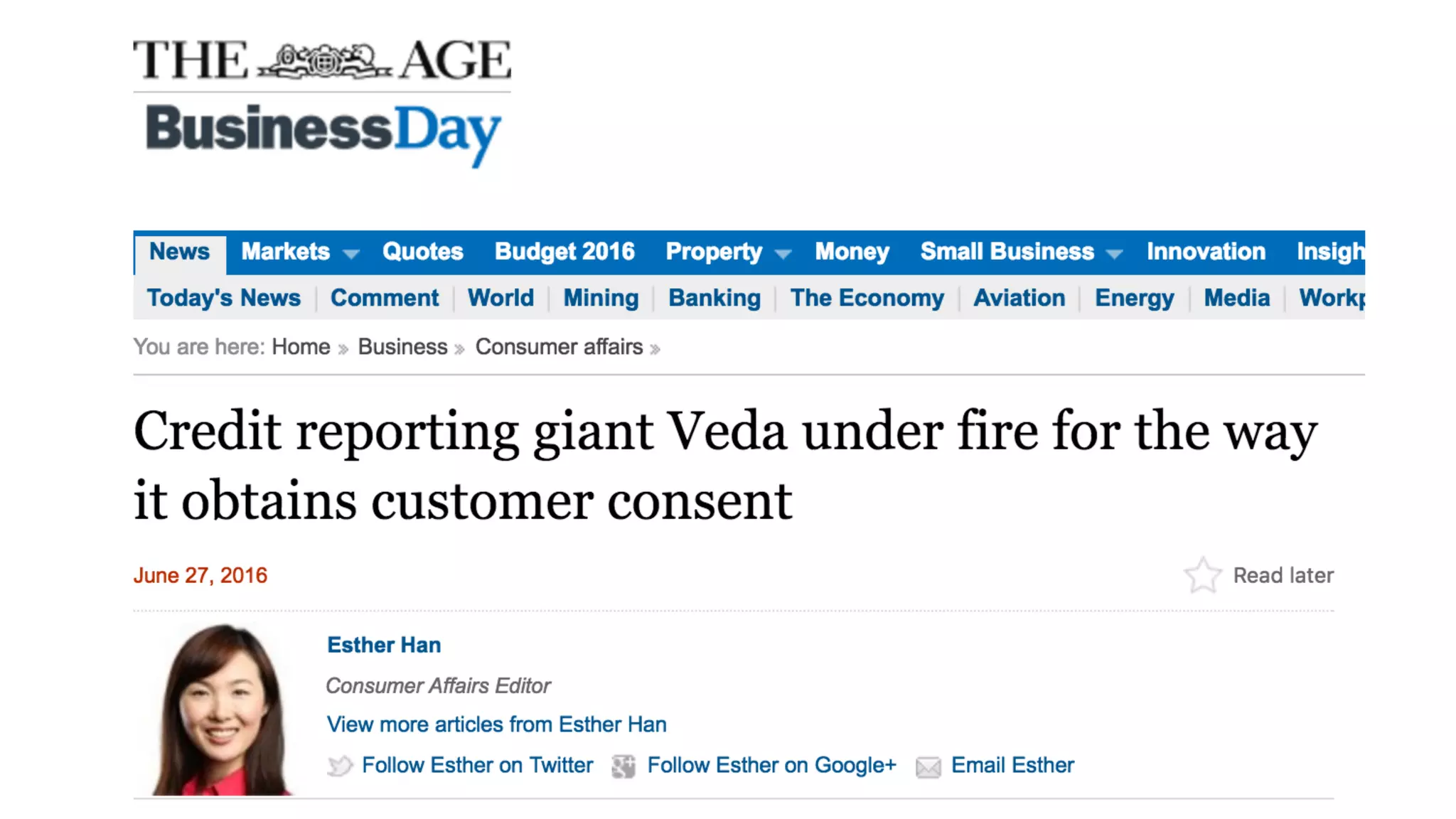Click The Age masthead logo
Screen dimensions: 1456x819
[x=321, y=60]
